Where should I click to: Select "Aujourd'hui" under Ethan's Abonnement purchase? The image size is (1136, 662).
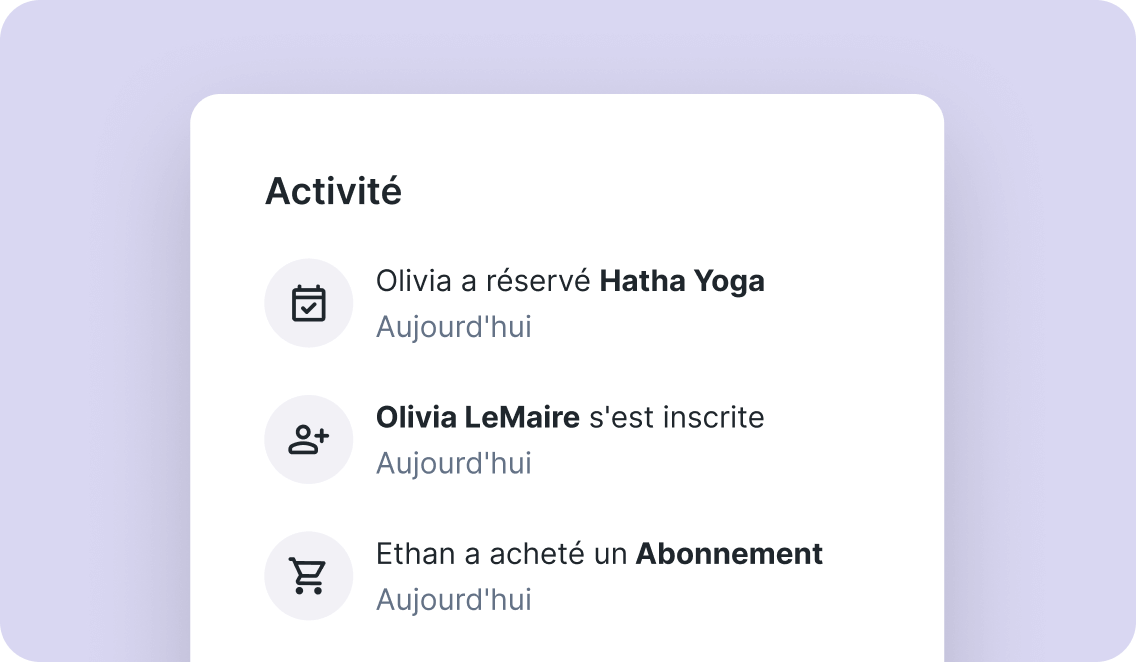point(453,599)
